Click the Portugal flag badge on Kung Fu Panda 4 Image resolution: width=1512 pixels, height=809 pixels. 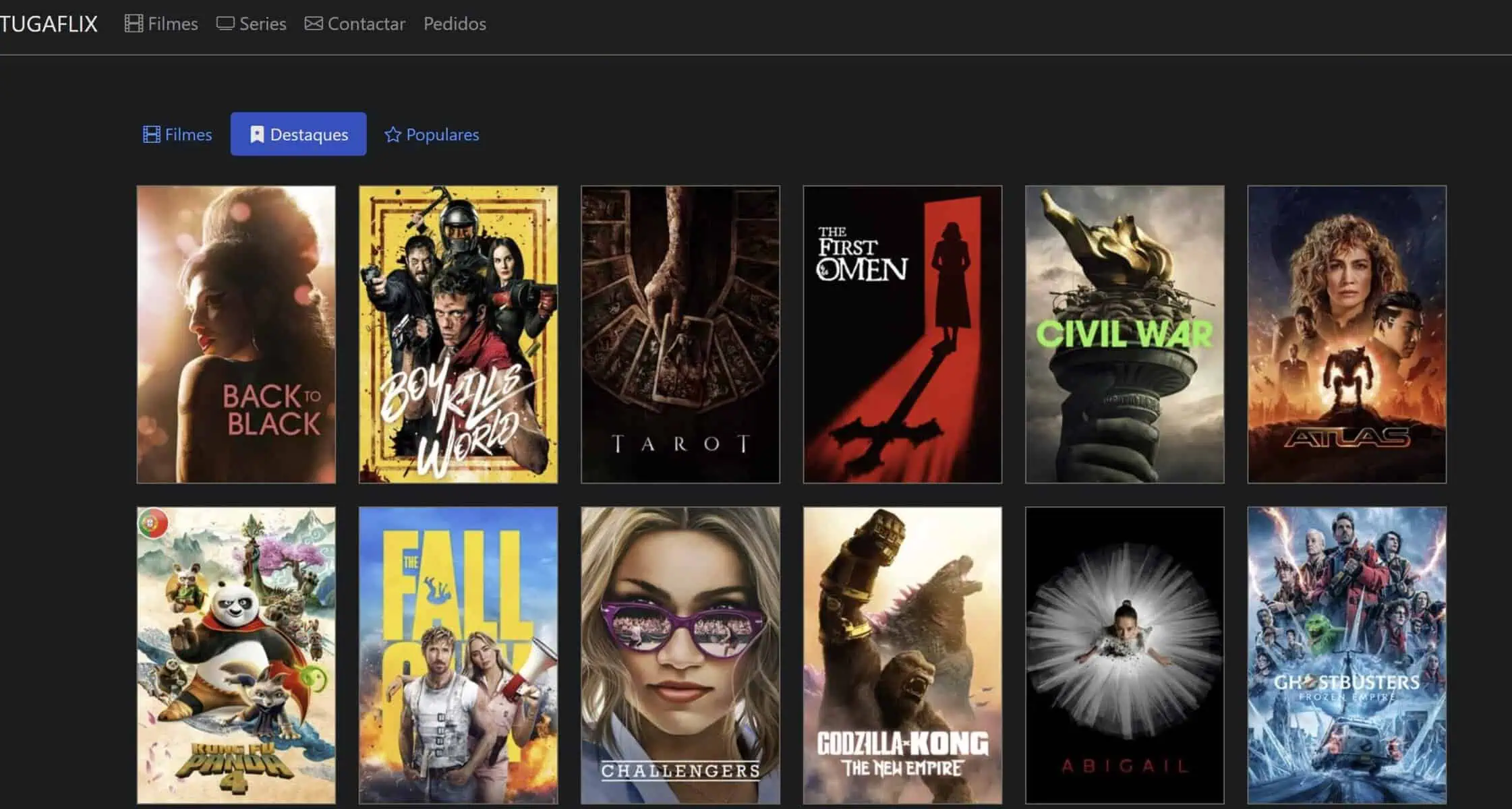point(153,523)
